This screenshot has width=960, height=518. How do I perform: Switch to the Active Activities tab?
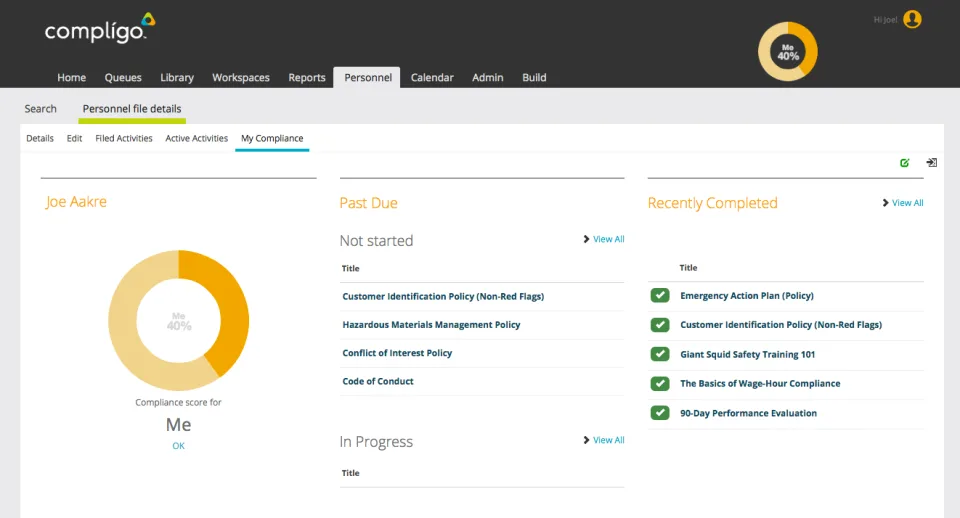tap(197, 138)
